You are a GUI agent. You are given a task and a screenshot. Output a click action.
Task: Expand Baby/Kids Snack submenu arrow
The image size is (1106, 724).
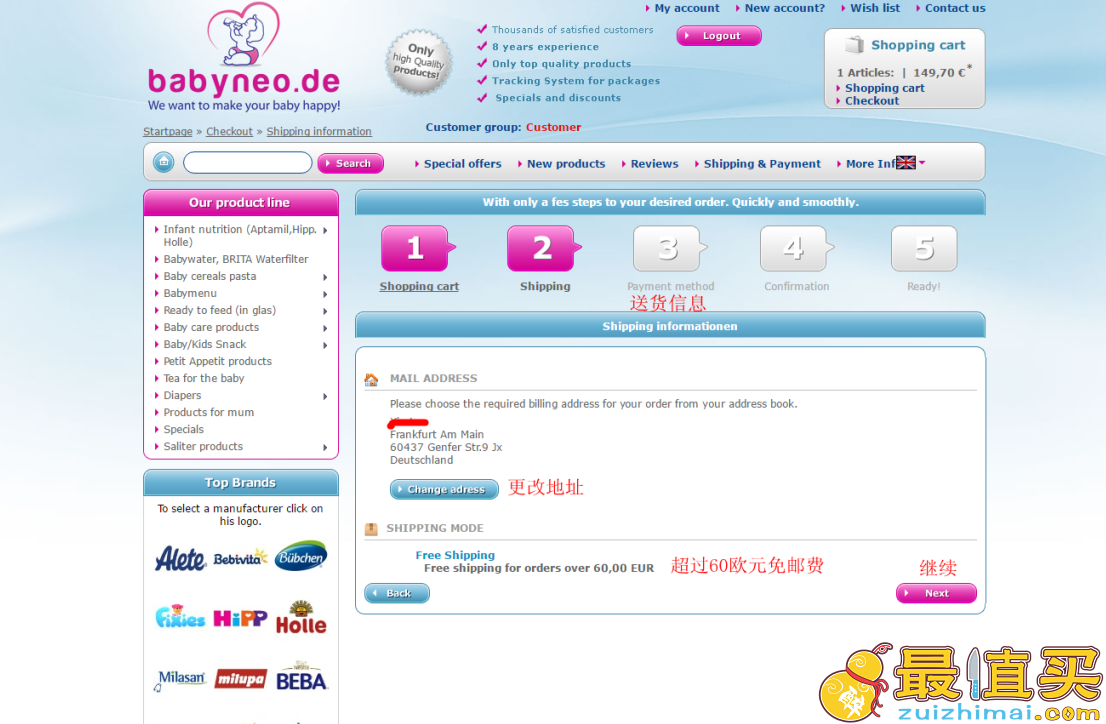tap(325, 345)
